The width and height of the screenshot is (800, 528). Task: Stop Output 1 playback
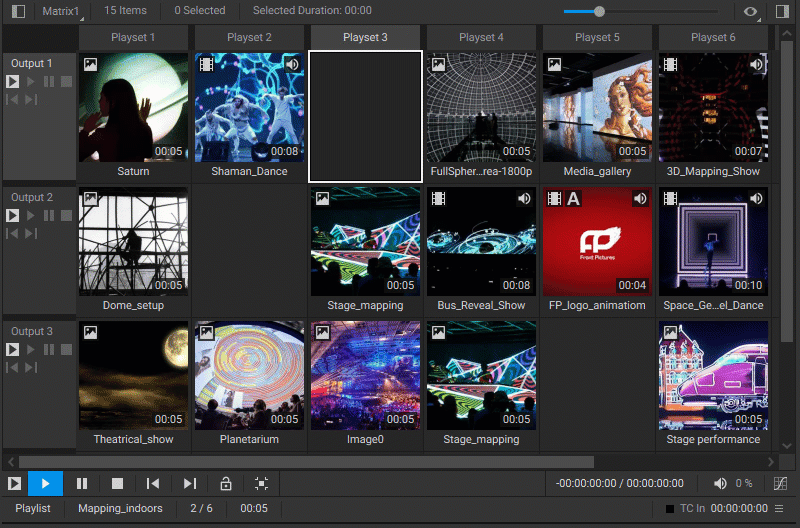point(66,82)
